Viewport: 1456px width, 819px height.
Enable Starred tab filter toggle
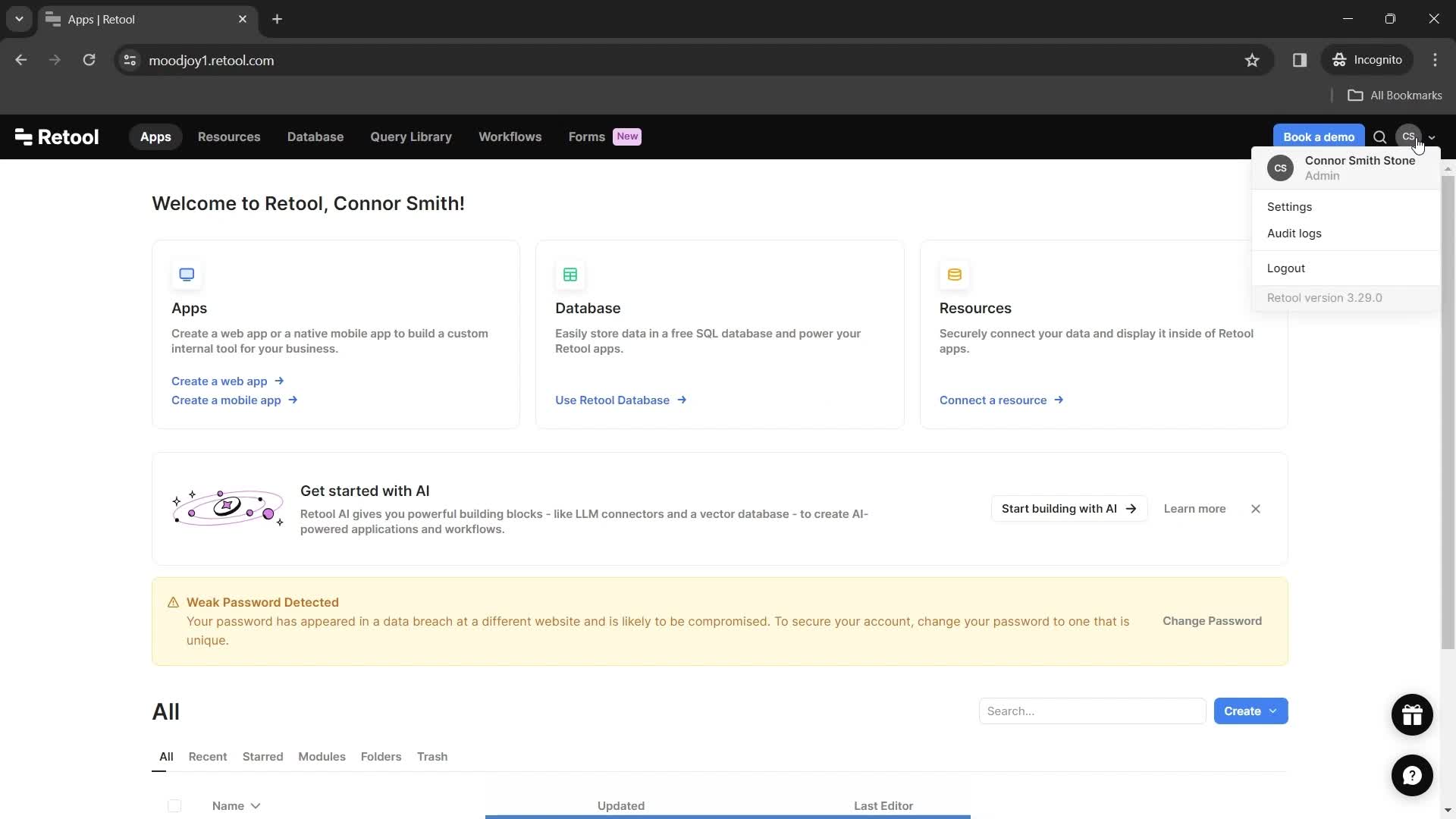[263, 756]
